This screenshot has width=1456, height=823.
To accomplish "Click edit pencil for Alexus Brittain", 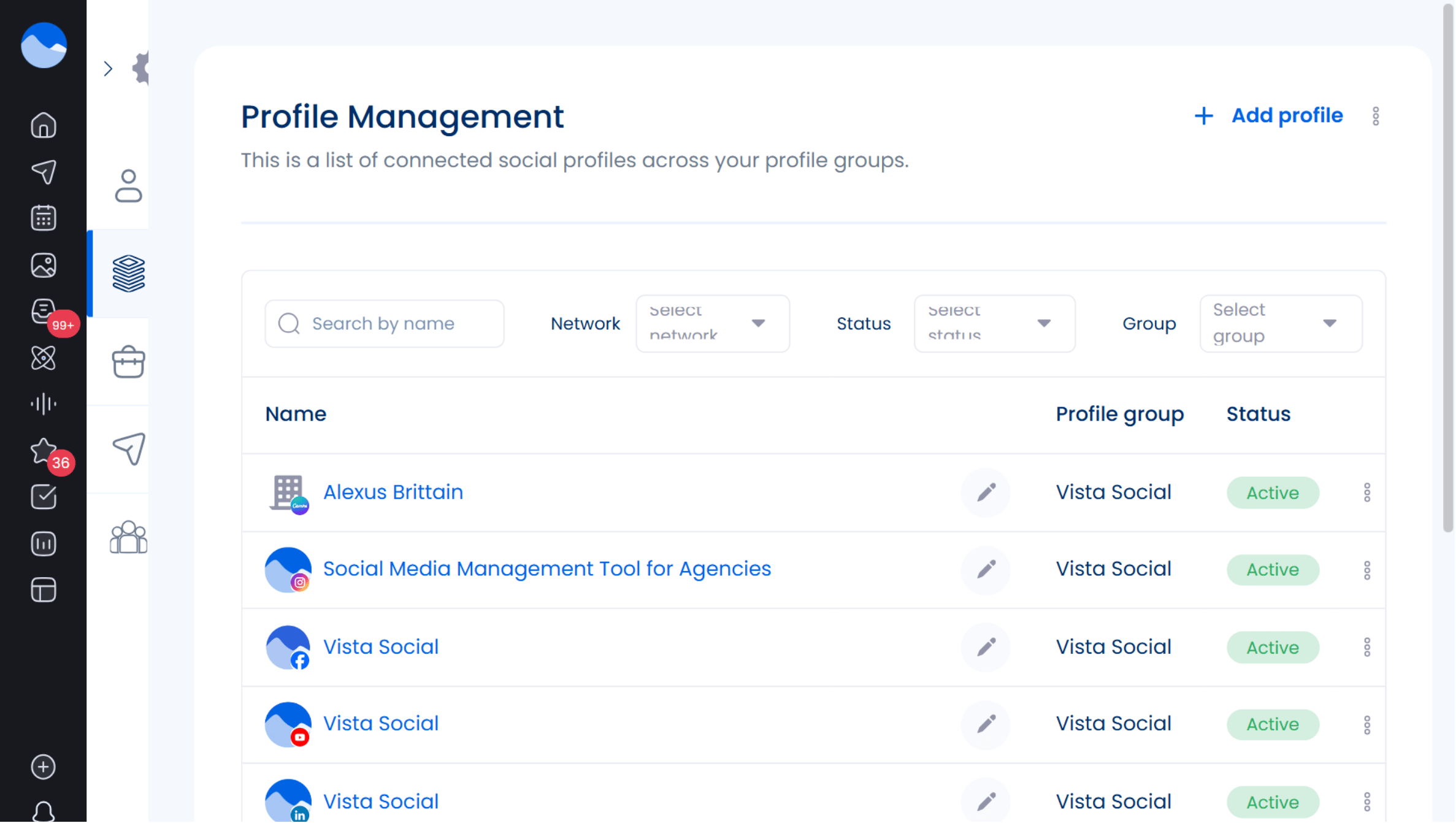I will [x=986, y=492].
